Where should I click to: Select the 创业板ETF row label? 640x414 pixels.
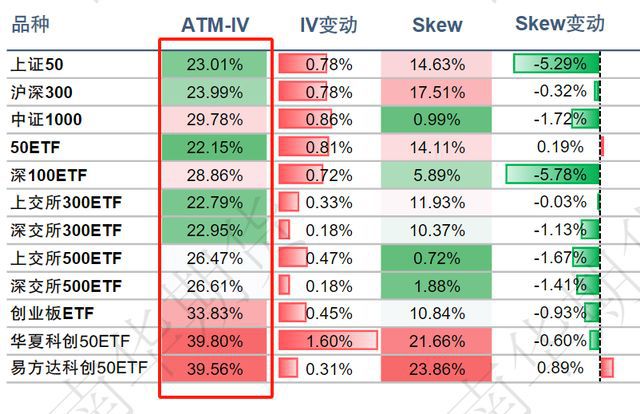coord(52,313)
